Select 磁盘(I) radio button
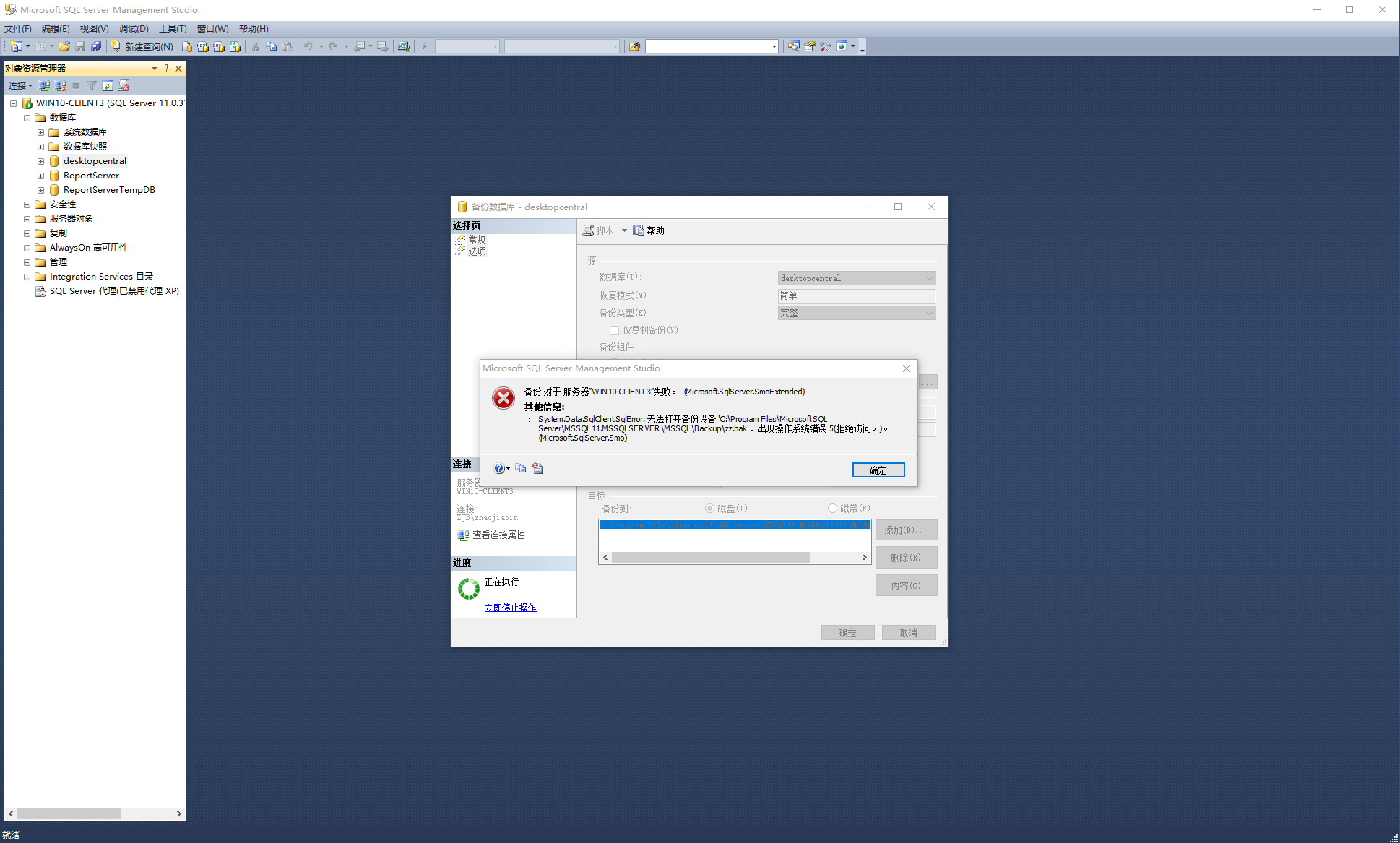 [x=709, y=509]
